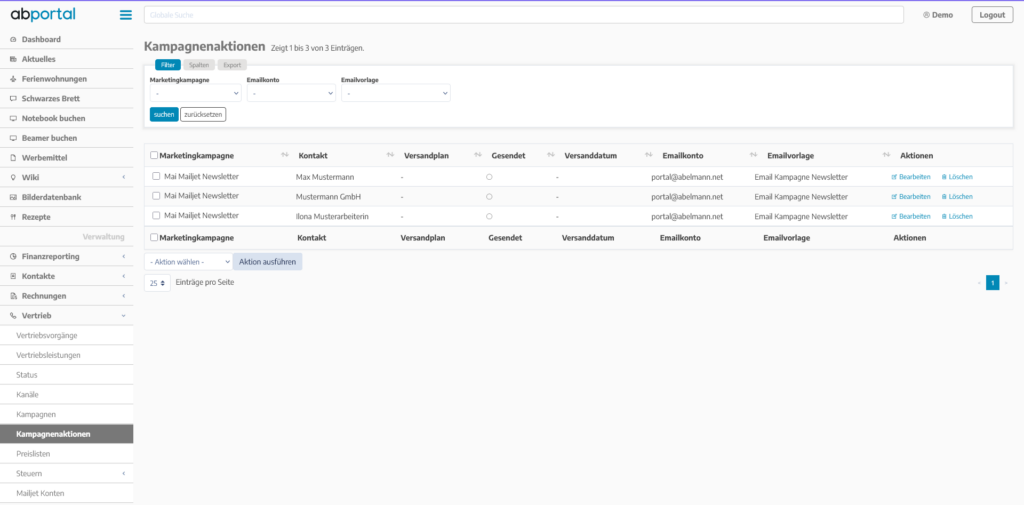1024x505 pixels.
Task: Click the Dashboard icon in sidebar
Action: (x=12, y=40)
